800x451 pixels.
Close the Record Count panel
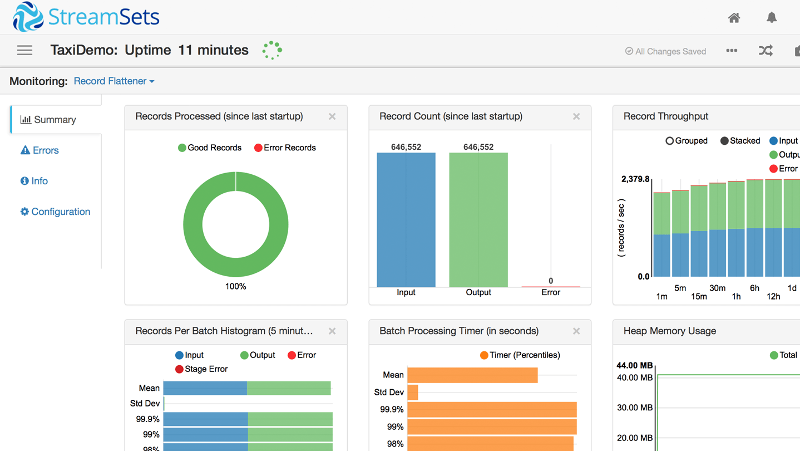[x=576, y=116]
